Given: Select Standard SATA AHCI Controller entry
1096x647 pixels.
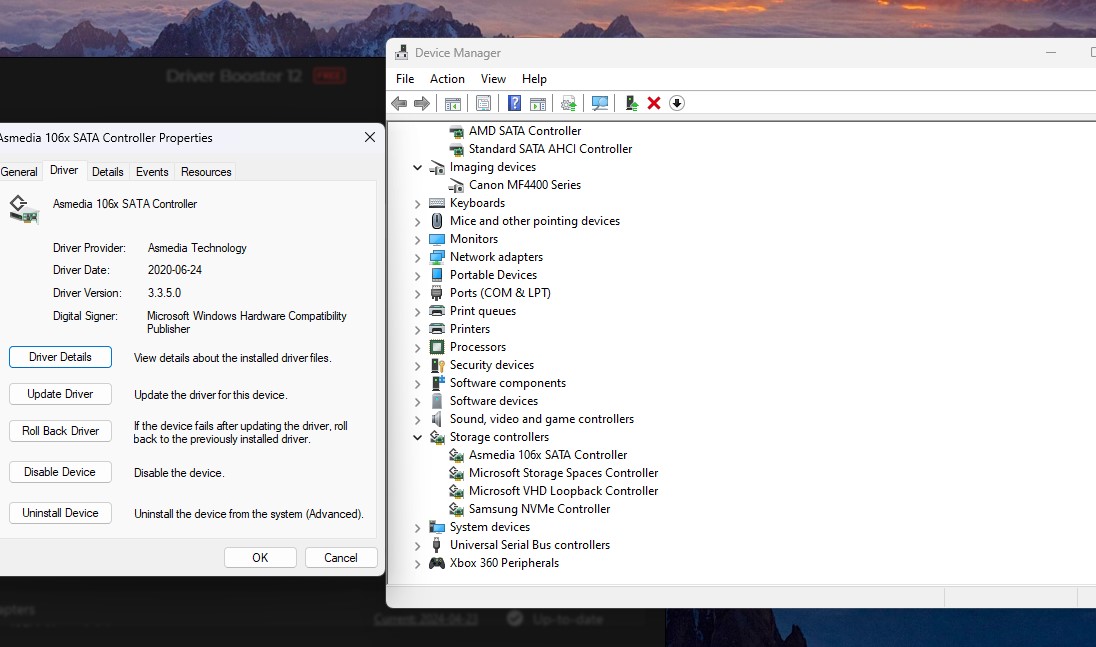Looking at the screenshot, I should (550, 149).
